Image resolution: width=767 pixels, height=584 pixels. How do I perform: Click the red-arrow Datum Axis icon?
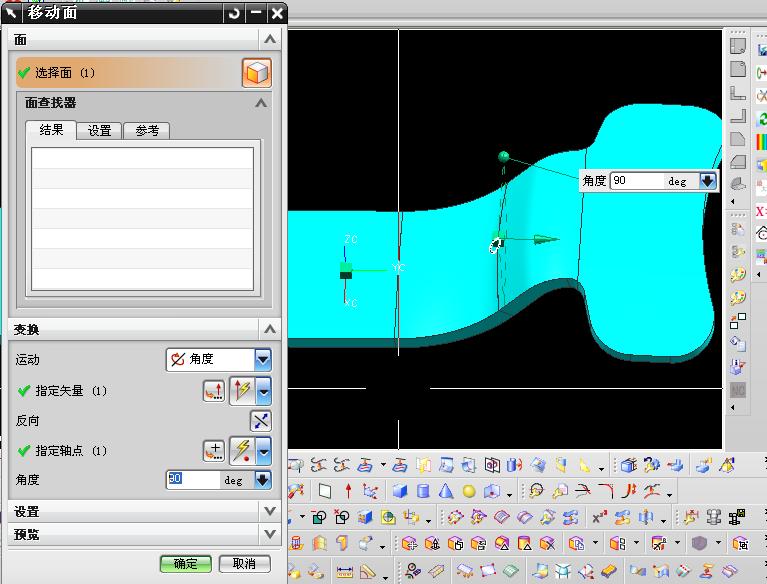pyautogui.click(x=348, y=491)
